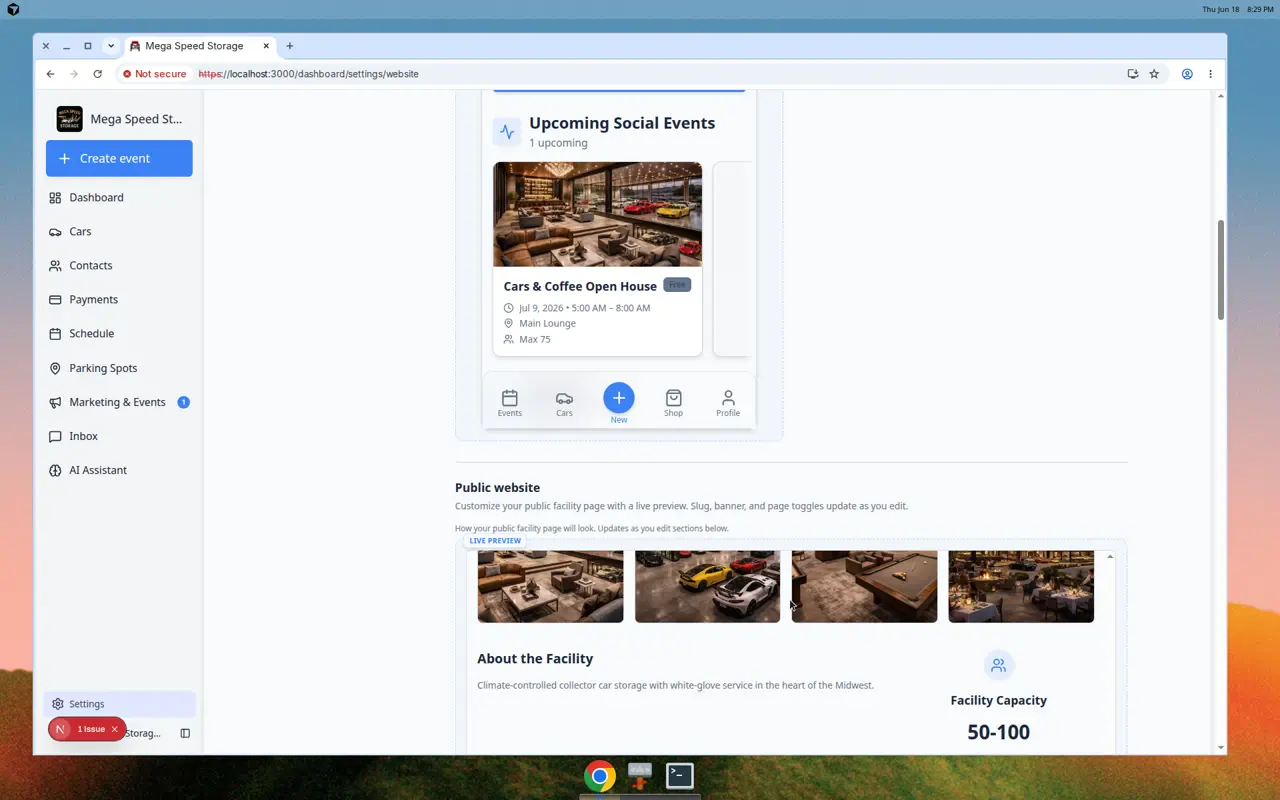1280x800 pixels.
Task: Click the Marketing & Events notification badge
Action: 183,402
